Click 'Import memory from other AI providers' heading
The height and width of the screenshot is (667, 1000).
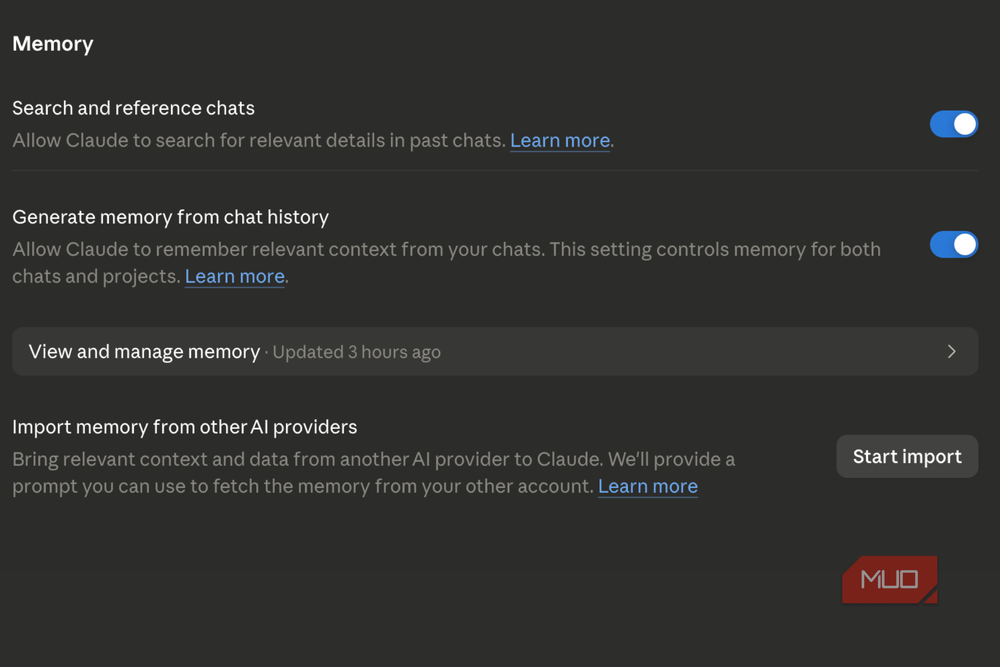click(x=184, y=427)
